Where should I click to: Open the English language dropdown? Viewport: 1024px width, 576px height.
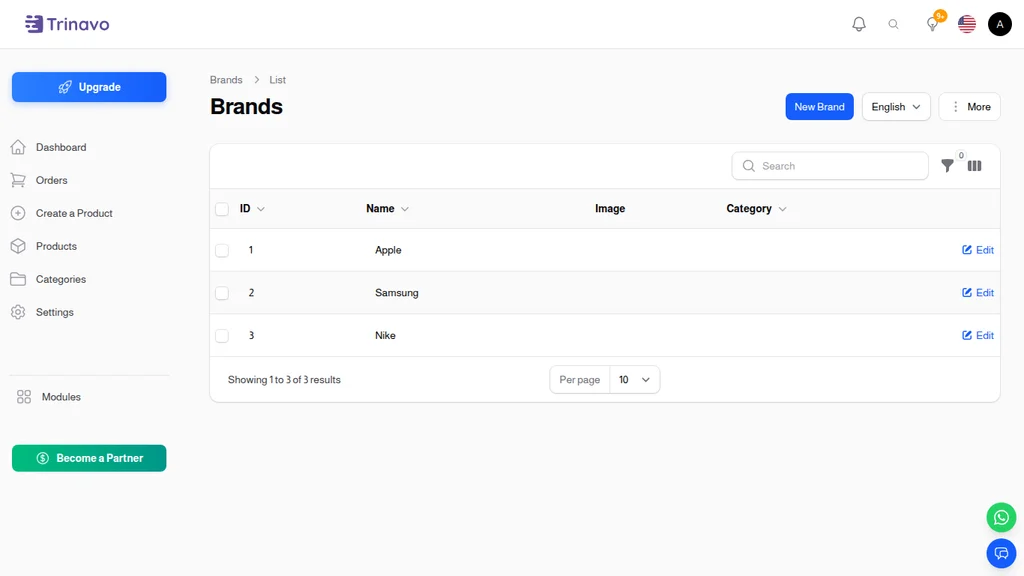point(896,106)
